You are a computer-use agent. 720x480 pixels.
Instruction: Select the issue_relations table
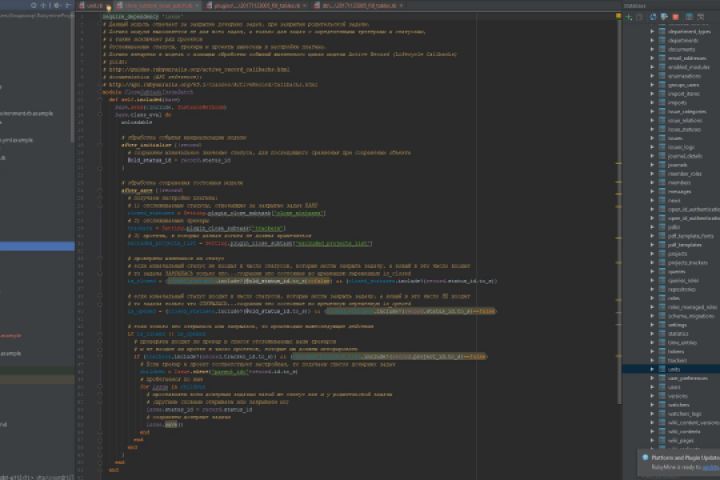coord(685,120)
